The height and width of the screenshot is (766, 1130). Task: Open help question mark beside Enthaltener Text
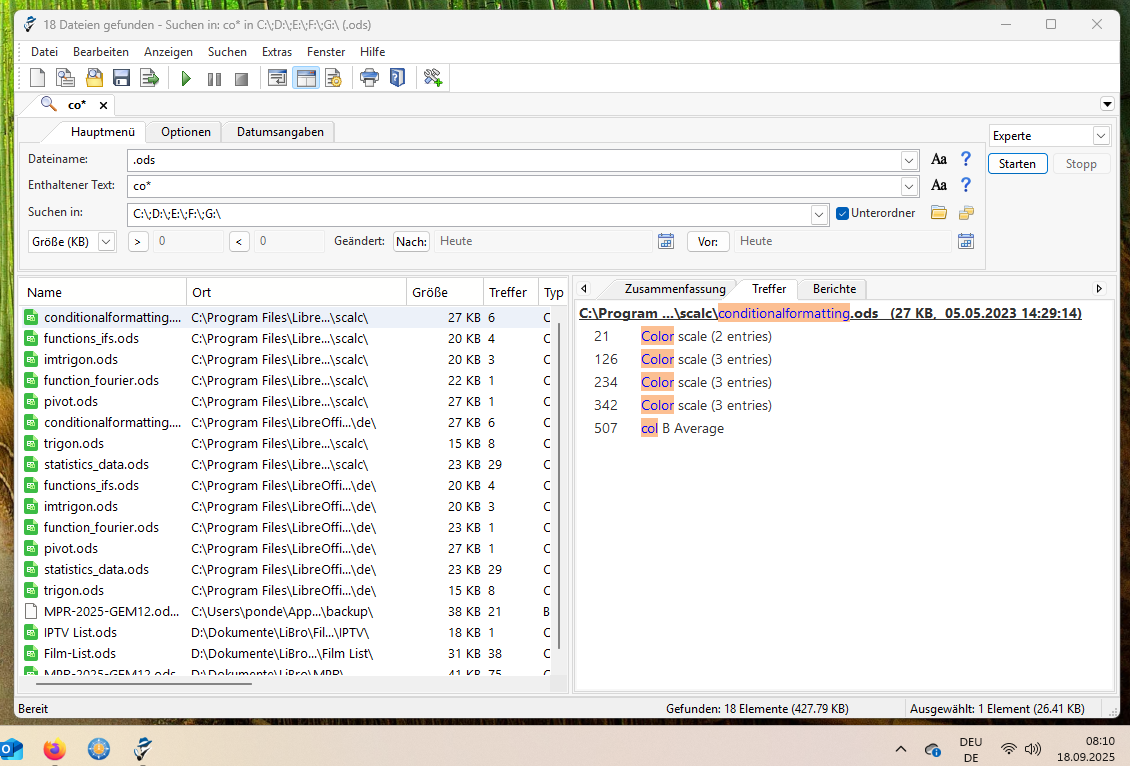tap(966, 185)
